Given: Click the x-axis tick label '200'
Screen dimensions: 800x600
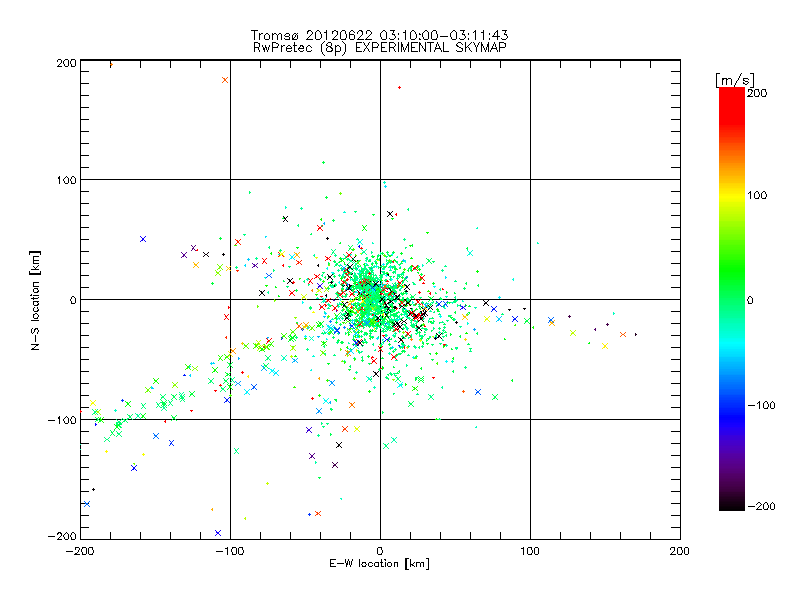Looking at the screenshot, I should point(680,551).
